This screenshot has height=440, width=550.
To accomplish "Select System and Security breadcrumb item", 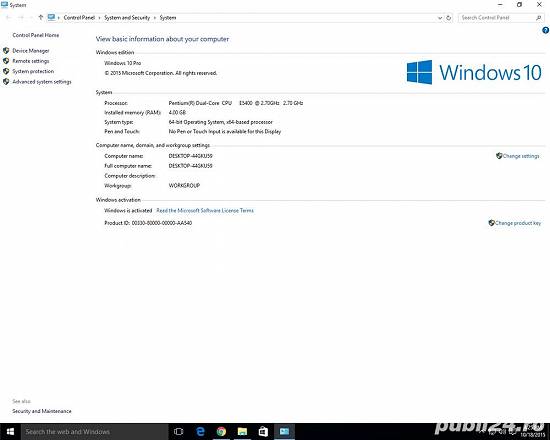I will (127, 18).
